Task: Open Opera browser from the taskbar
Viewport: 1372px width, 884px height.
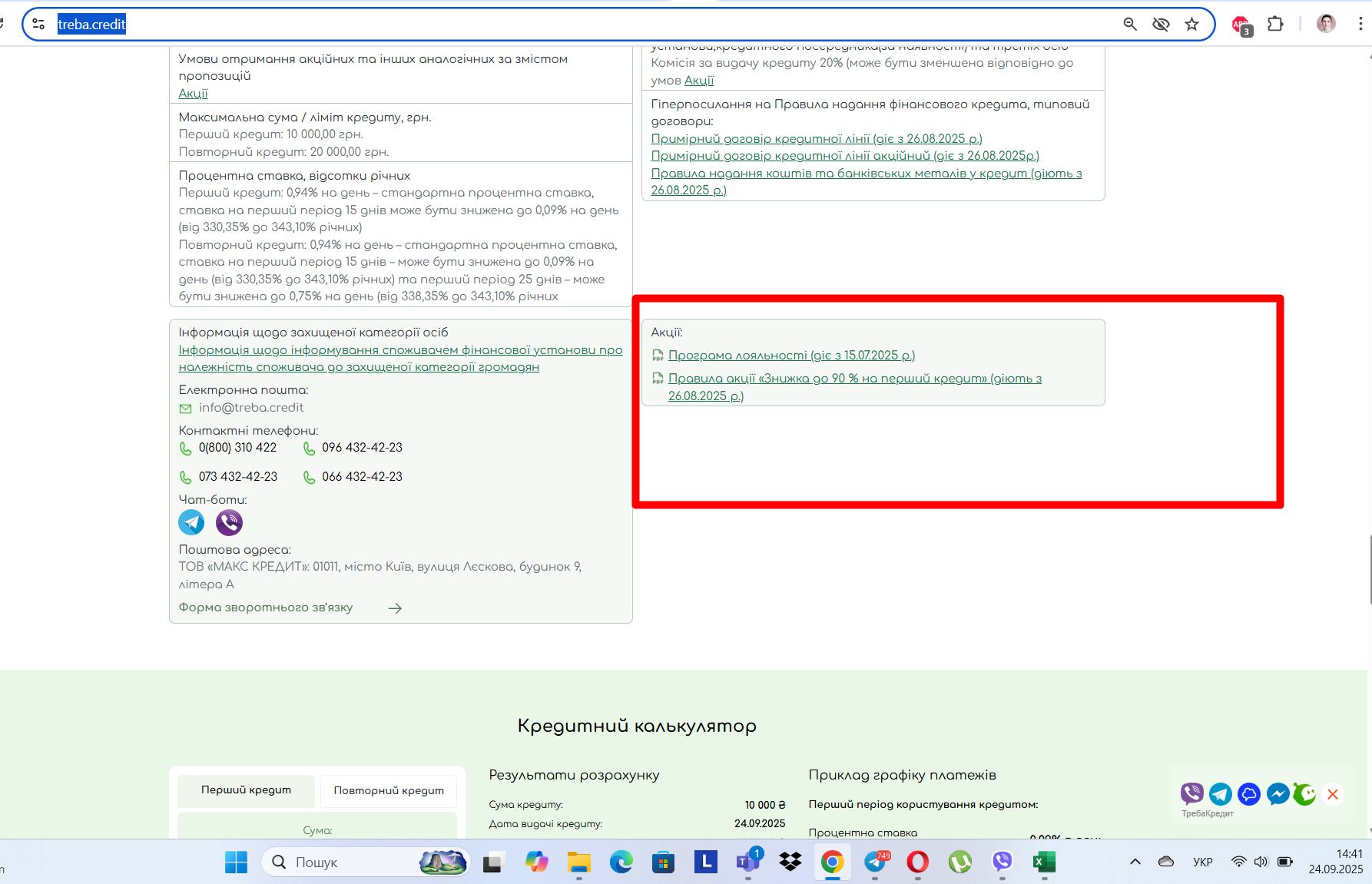Action: pos(917,862)
